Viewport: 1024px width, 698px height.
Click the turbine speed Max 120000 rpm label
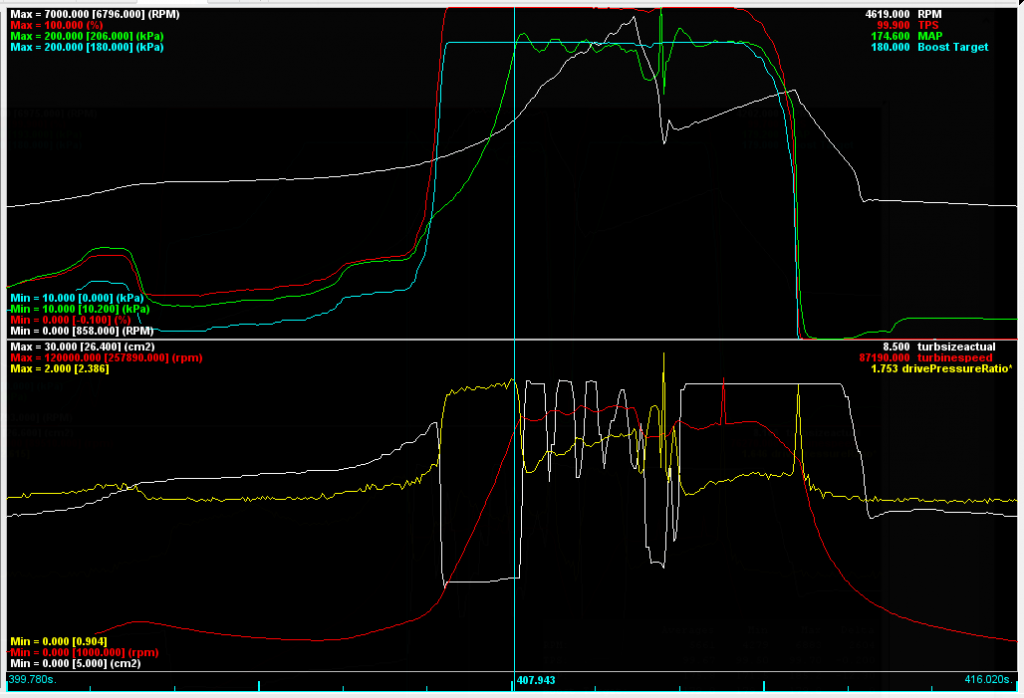[106, 358]
